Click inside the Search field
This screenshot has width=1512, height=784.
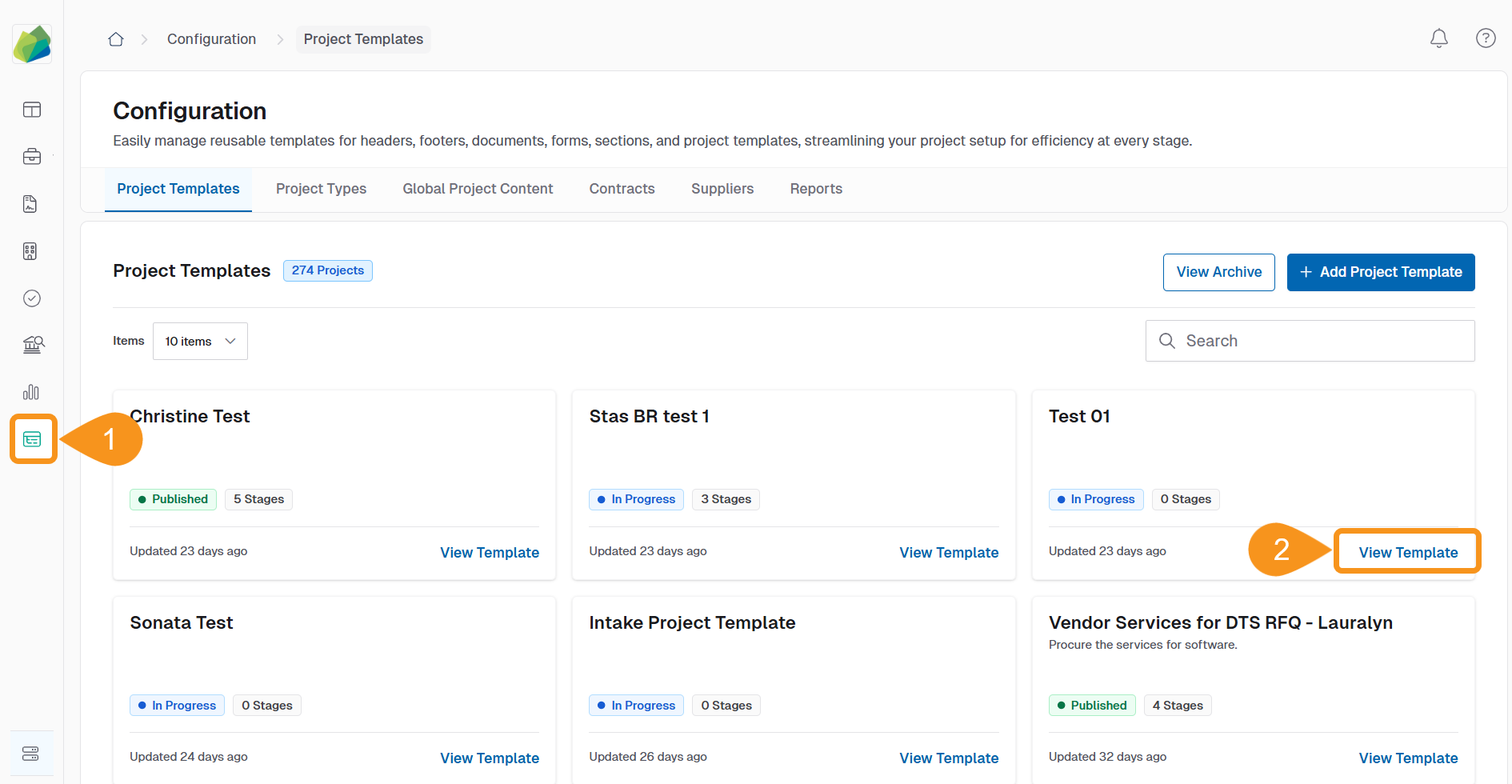coord(1310,341)
